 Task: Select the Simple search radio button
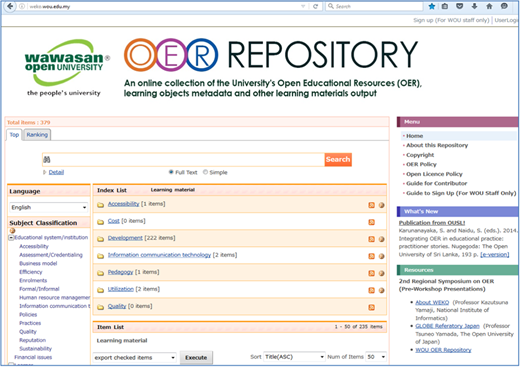pos(205,172)
